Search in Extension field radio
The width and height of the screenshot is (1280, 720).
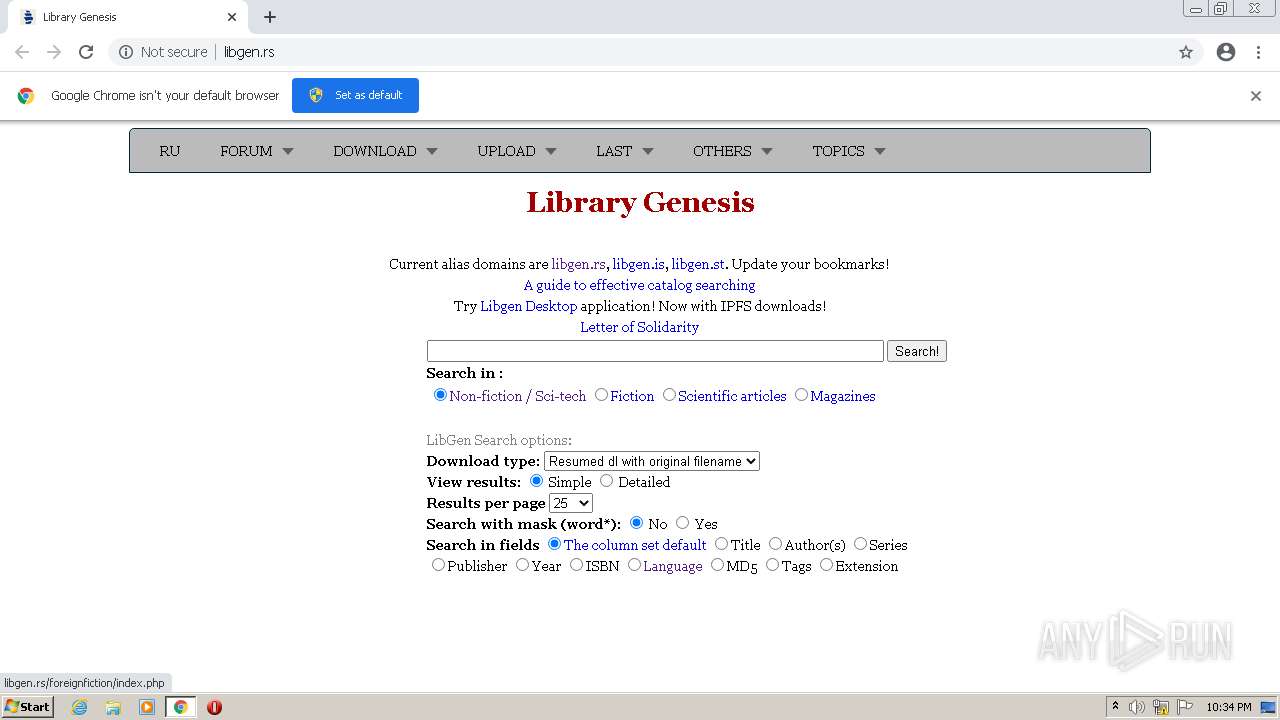tap(826, 565)
